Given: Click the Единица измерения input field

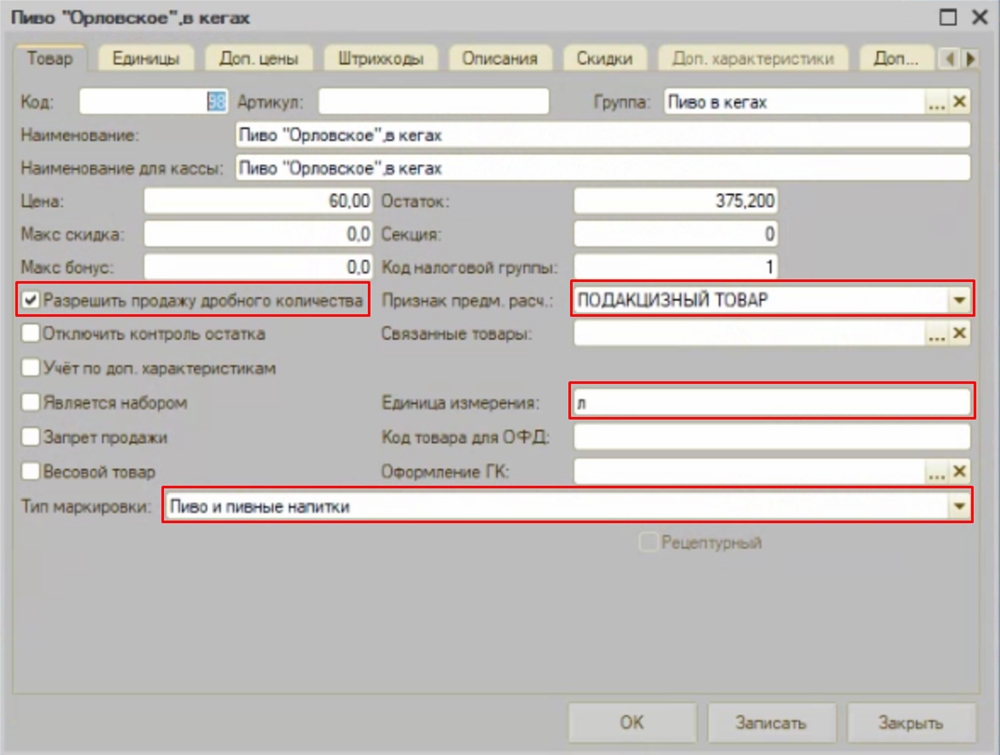Looking at the screenshot, I should [770, 403].
